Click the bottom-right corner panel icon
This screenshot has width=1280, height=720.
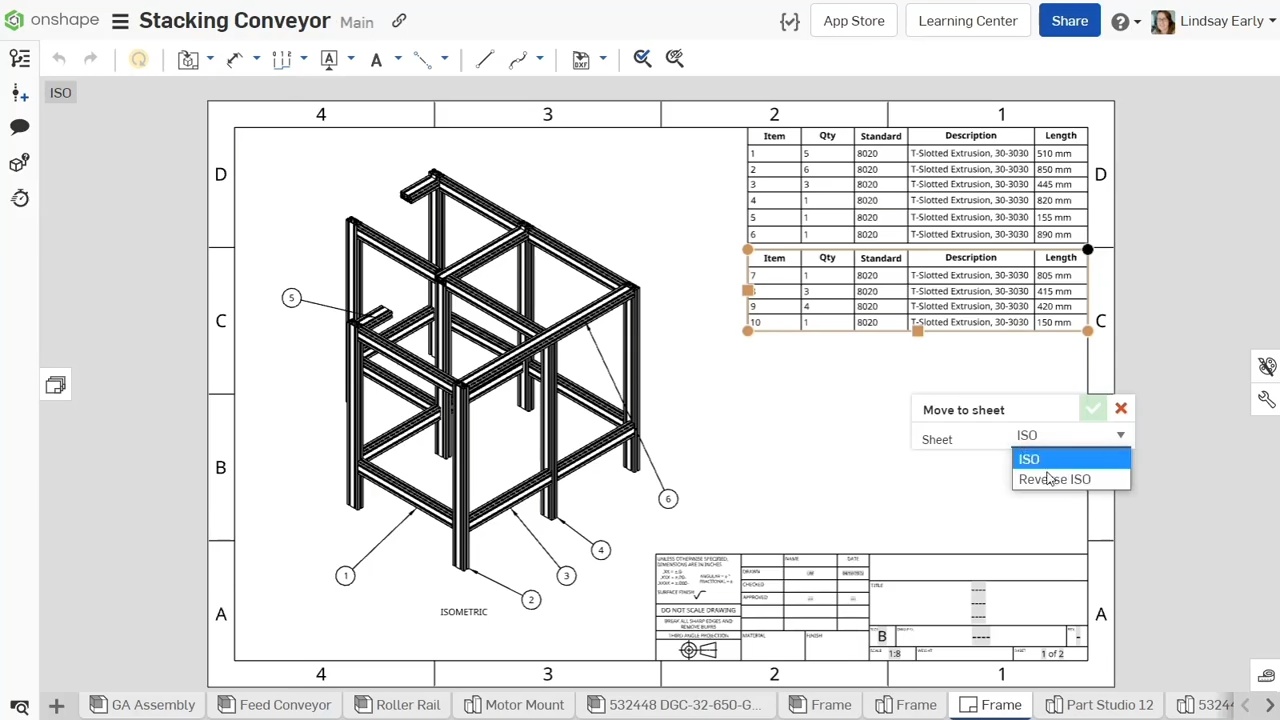point(1267,676)
